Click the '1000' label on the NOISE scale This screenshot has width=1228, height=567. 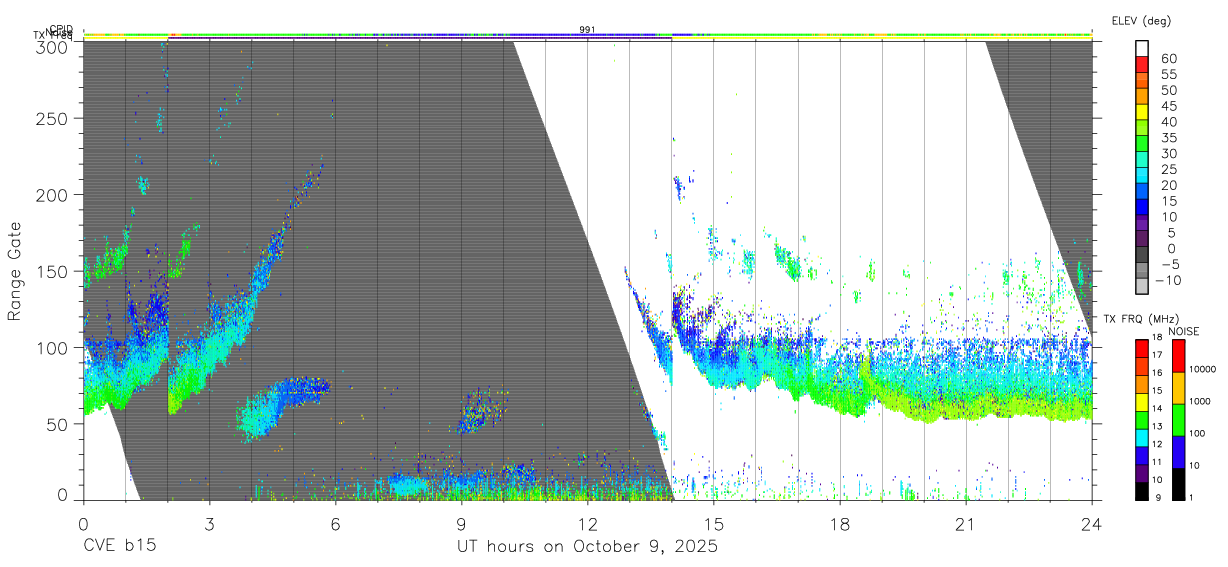(1200, 401)
